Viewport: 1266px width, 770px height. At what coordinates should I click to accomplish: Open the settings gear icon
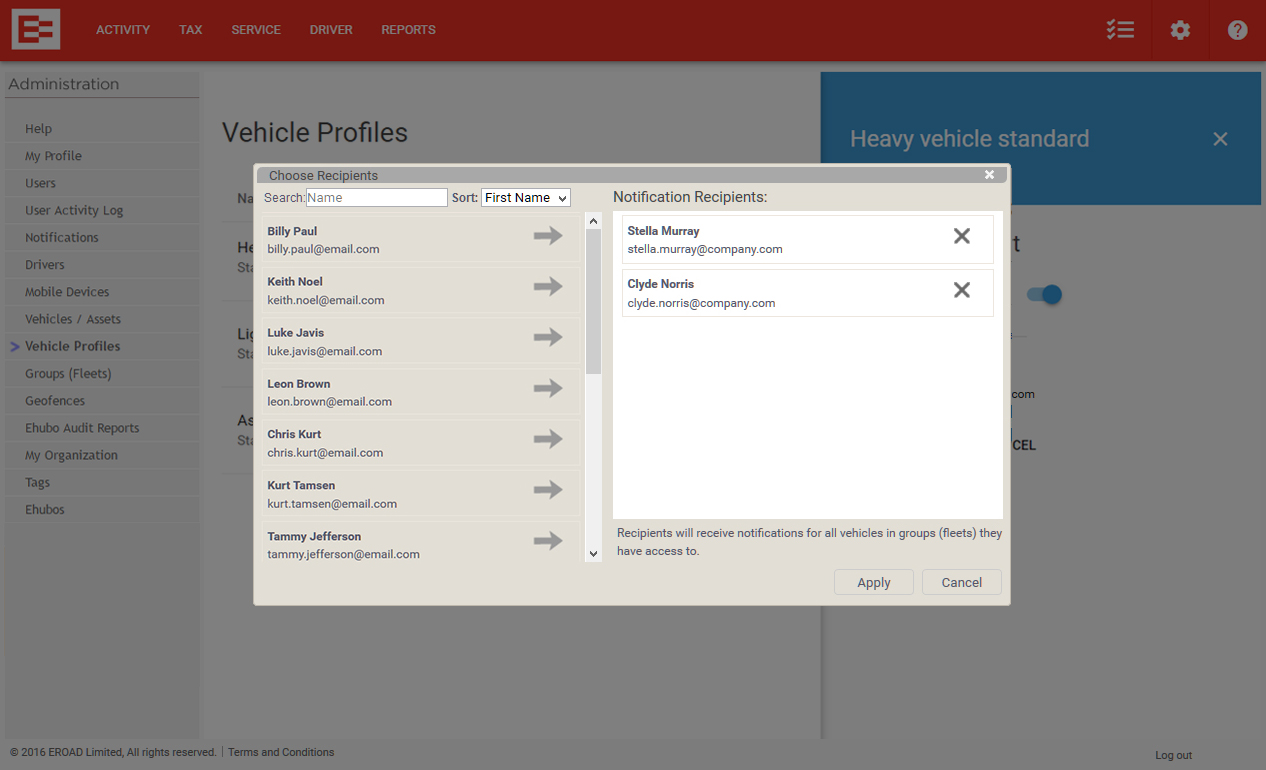(x=1180, y=30)
